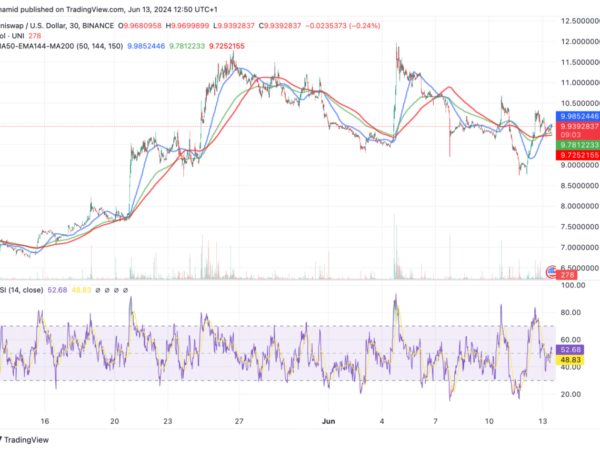600x450 pixels.
Task: Click the green 9.7812233 price axis tag
Action: point(578,145)
